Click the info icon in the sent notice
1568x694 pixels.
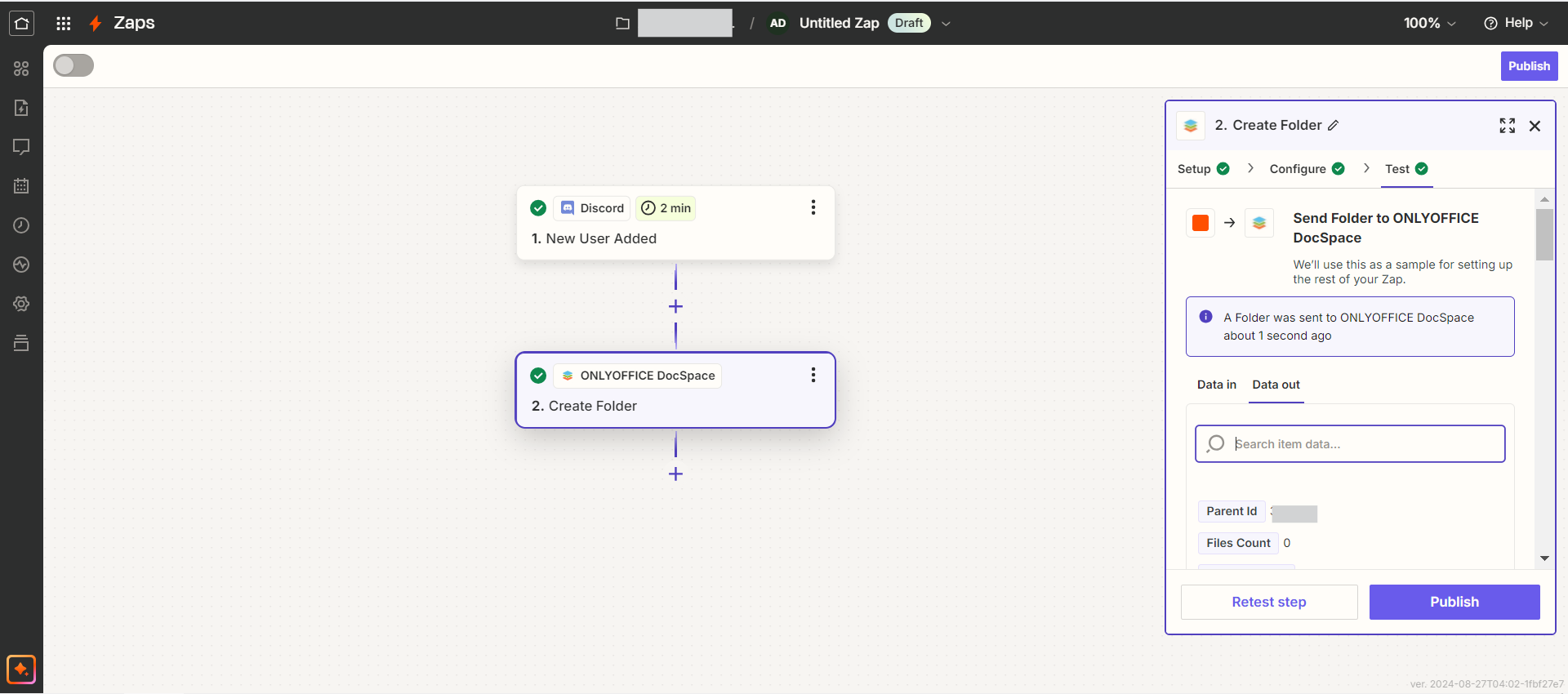pyautogui.click(x=1205, y=317)
